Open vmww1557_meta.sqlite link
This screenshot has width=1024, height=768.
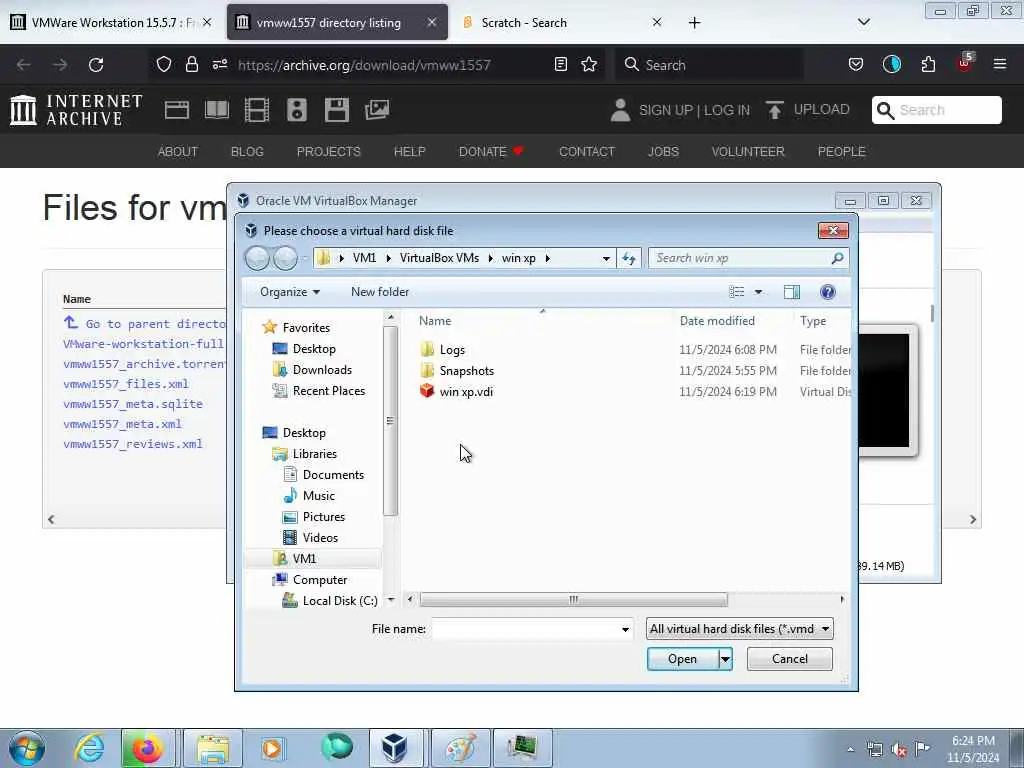[x=133, y=404]
